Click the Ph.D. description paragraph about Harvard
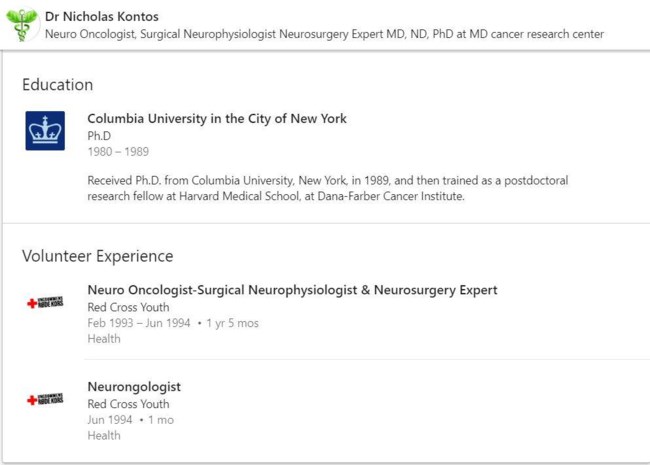The width and height of the screenshot is (650, 465). click(x=327, y=188)
